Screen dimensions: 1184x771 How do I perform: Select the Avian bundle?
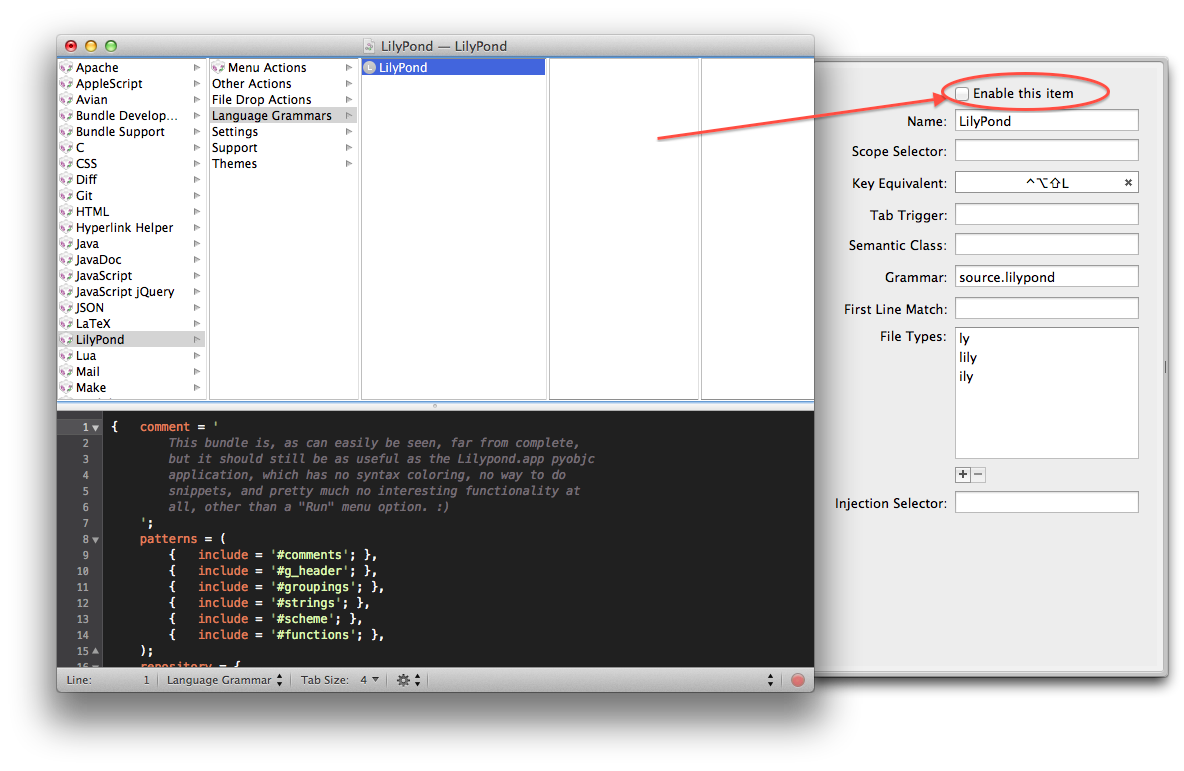131,100
